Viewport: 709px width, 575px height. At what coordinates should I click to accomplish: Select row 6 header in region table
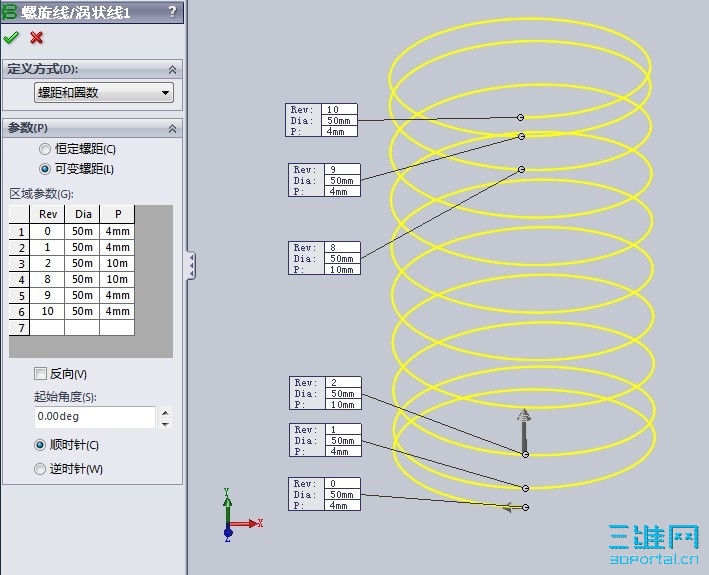click(19, 311)
